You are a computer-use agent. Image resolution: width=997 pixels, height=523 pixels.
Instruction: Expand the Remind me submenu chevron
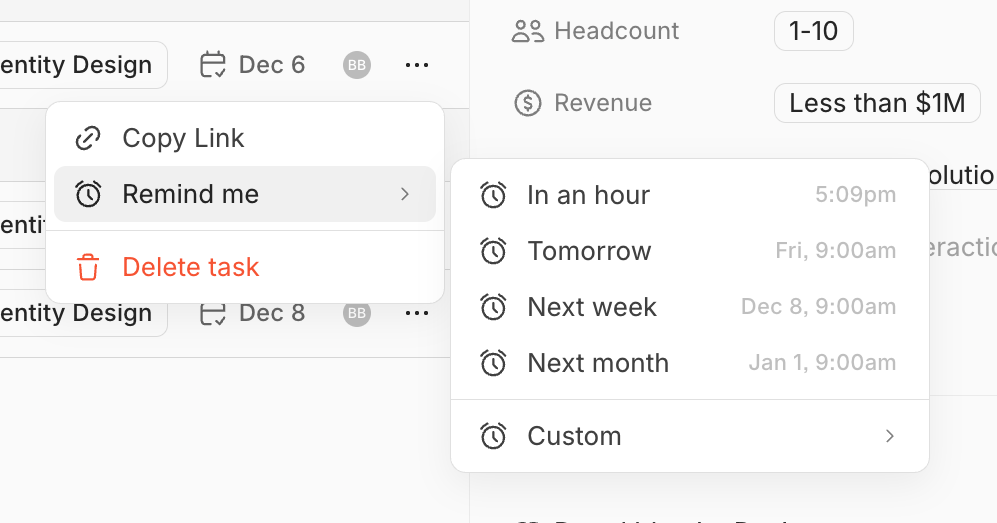tap(405, 194)
